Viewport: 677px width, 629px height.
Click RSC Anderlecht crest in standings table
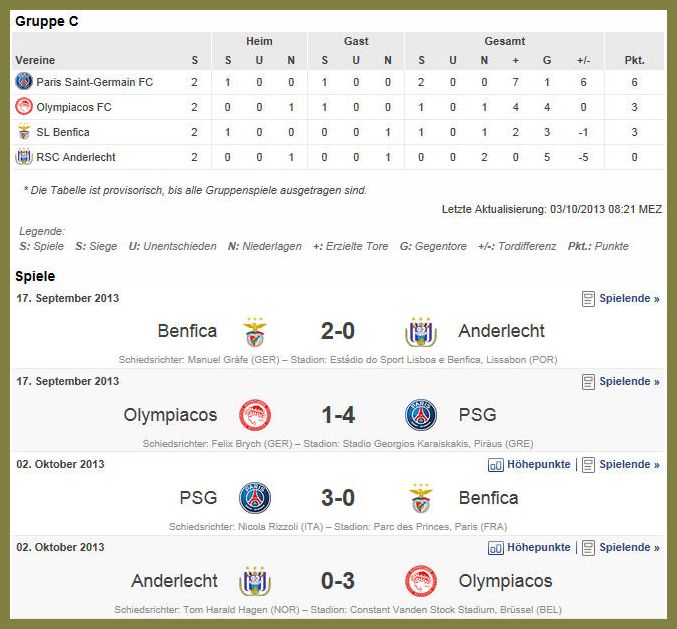(24, 157)
